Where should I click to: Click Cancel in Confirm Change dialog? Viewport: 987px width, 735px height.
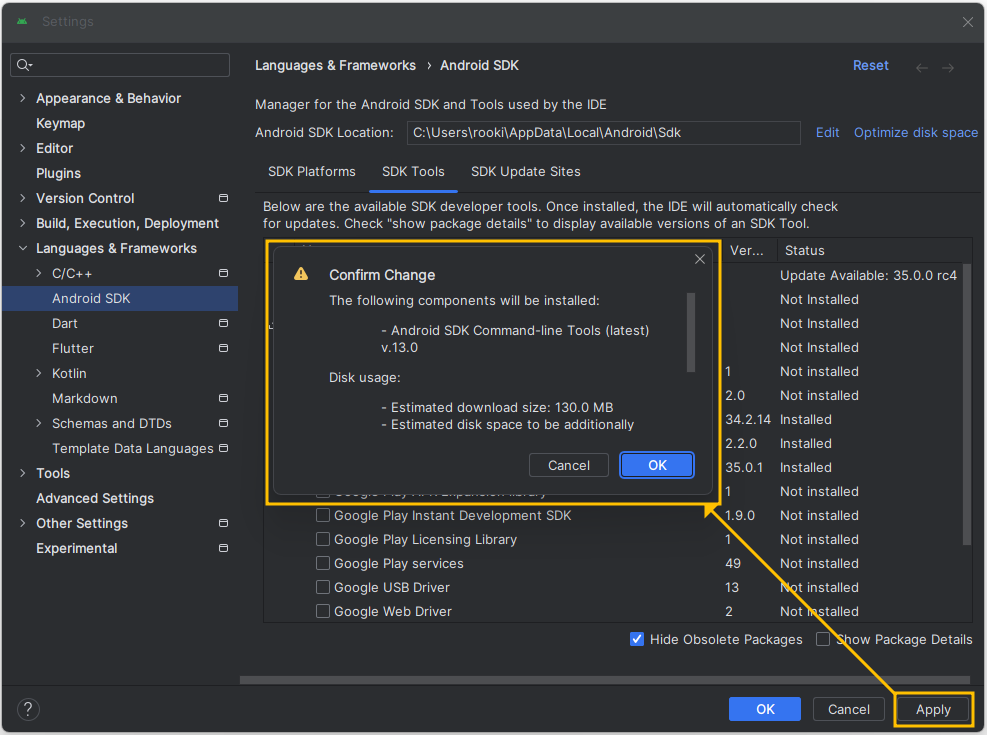pyautogui.click(x=568, y=465)
